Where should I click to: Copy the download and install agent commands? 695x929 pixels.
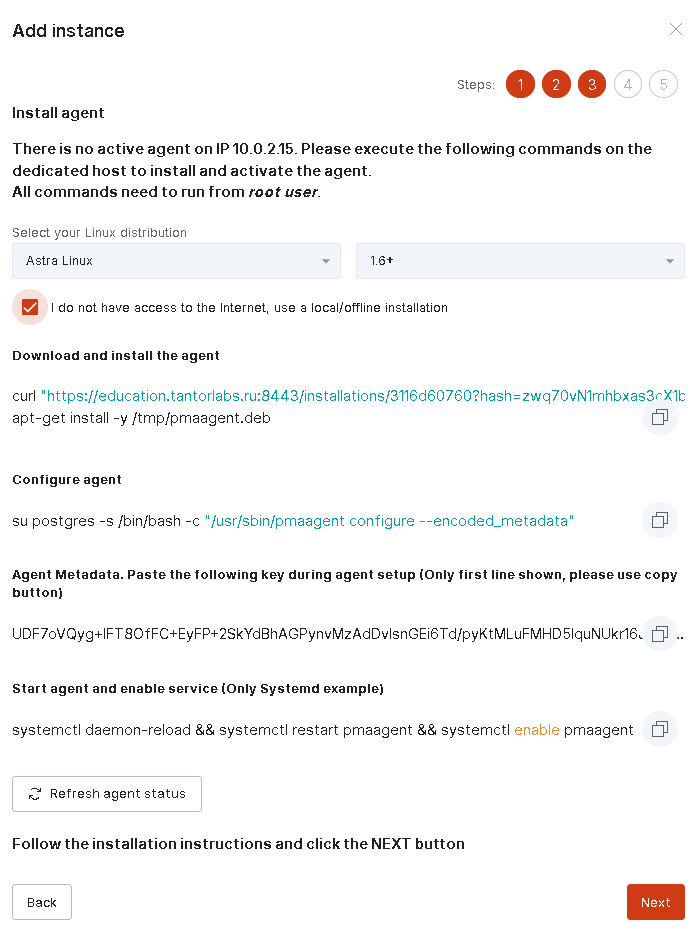[x=659, y=418]
